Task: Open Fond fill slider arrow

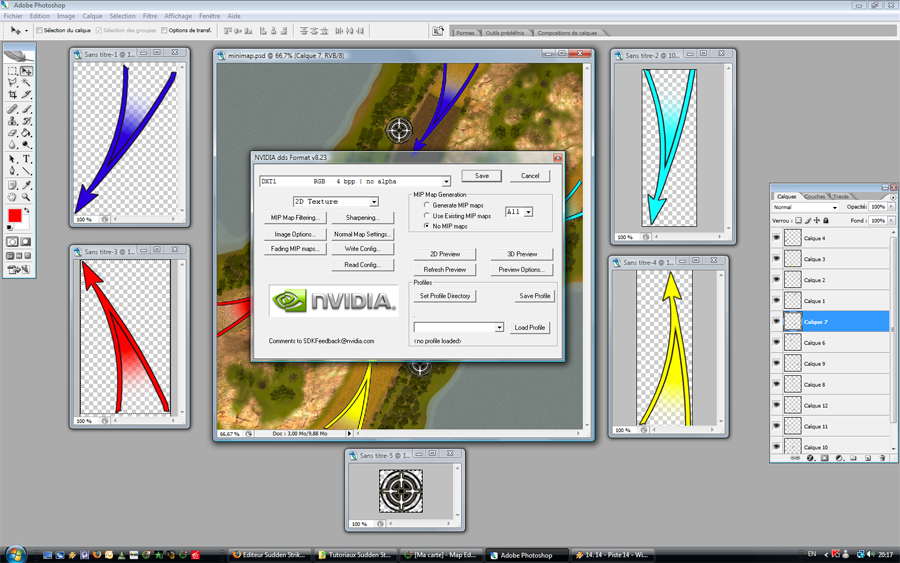Action: (891, 220)
